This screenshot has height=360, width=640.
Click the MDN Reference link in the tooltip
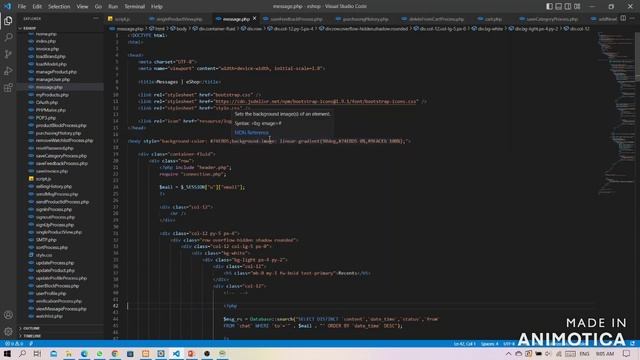[251, 133]
